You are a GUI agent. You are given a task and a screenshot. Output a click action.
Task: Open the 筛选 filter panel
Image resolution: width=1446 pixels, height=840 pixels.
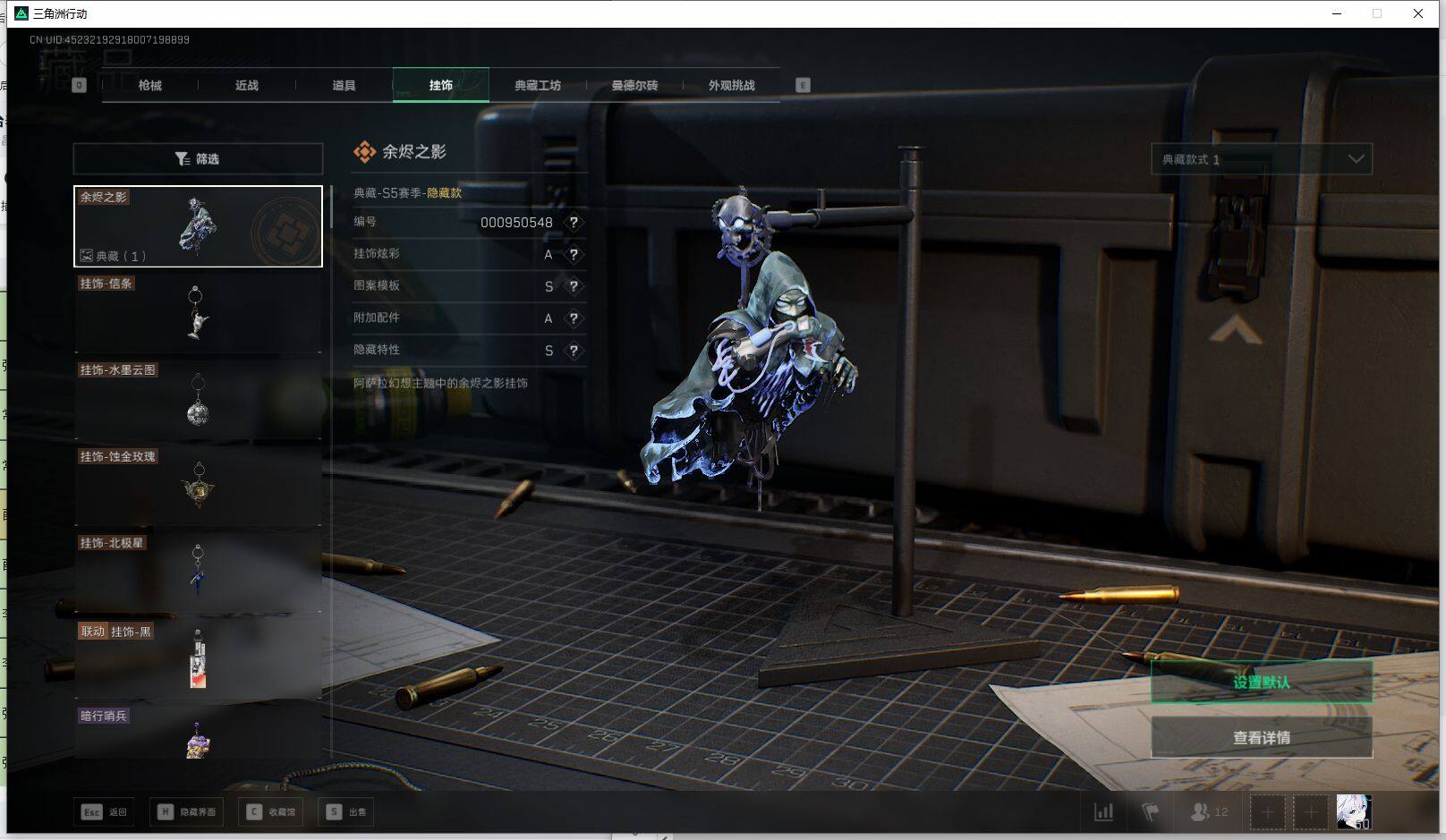[198, 159]
